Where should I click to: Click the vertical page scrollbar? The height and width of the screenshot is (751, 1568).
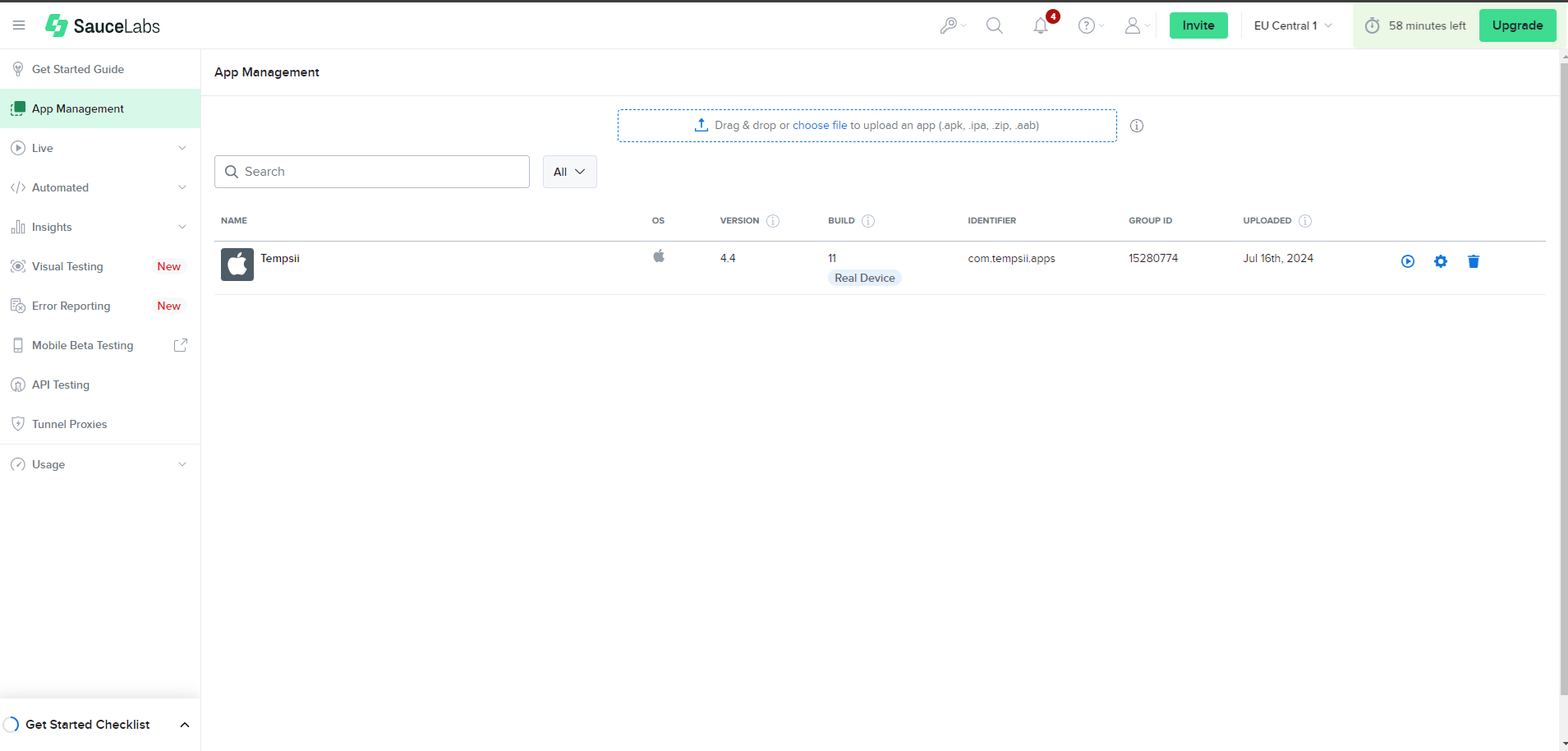coord(1564,378)
